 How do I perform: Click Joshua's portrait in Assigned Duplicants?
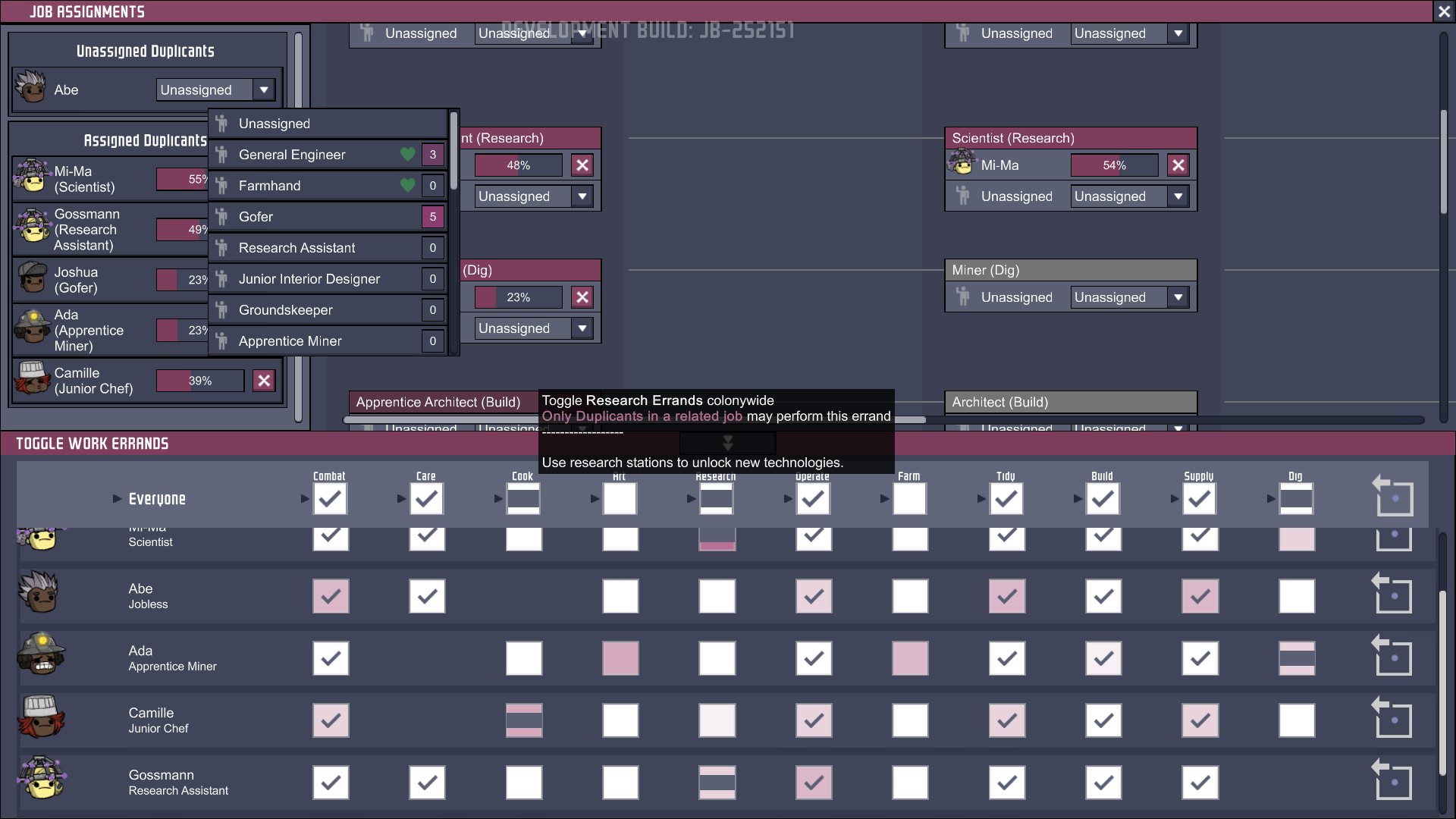click(x=32, y=278)
